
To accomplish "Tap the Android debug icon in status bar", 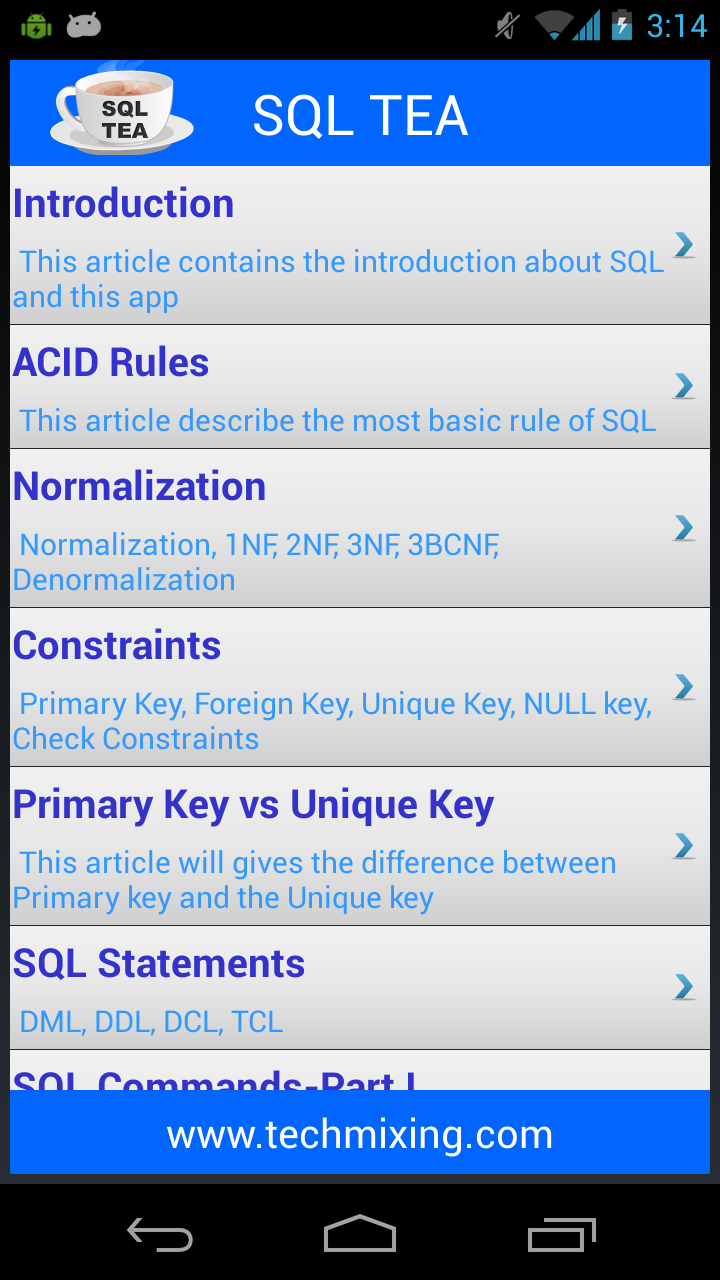I will click(36, 26).
